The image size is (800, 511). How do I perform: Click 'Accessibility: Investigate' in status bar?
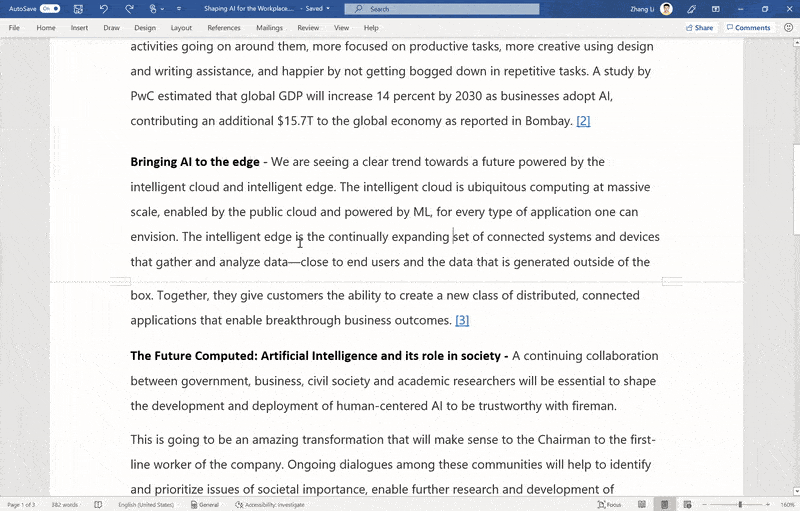click(x=270, y=505)
